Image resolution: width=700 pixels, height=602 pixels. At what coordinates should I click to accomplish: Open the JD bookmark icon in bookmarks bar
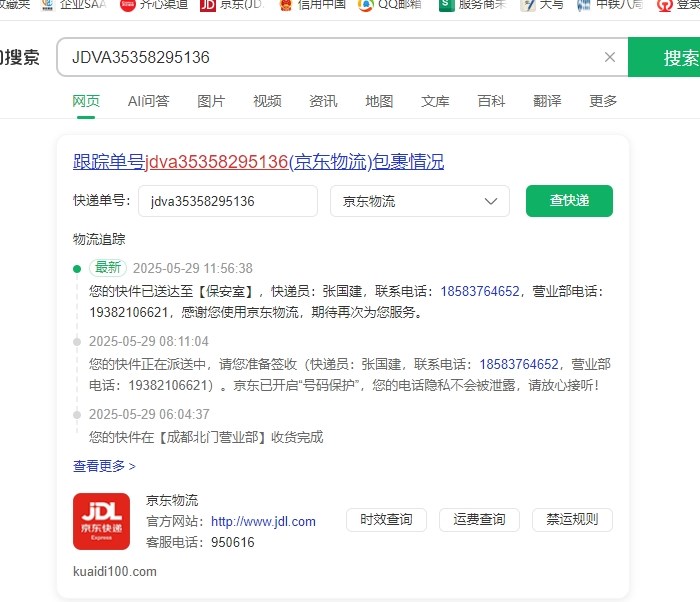208,5
